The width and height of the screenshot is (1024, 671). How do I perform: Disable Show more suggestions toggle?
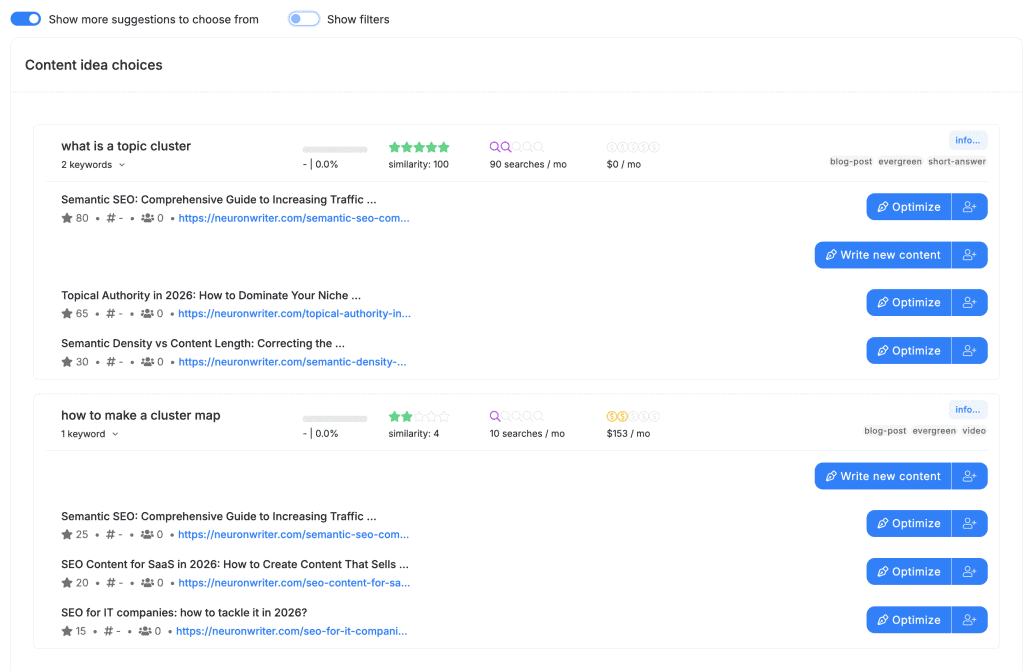(26, 19)
